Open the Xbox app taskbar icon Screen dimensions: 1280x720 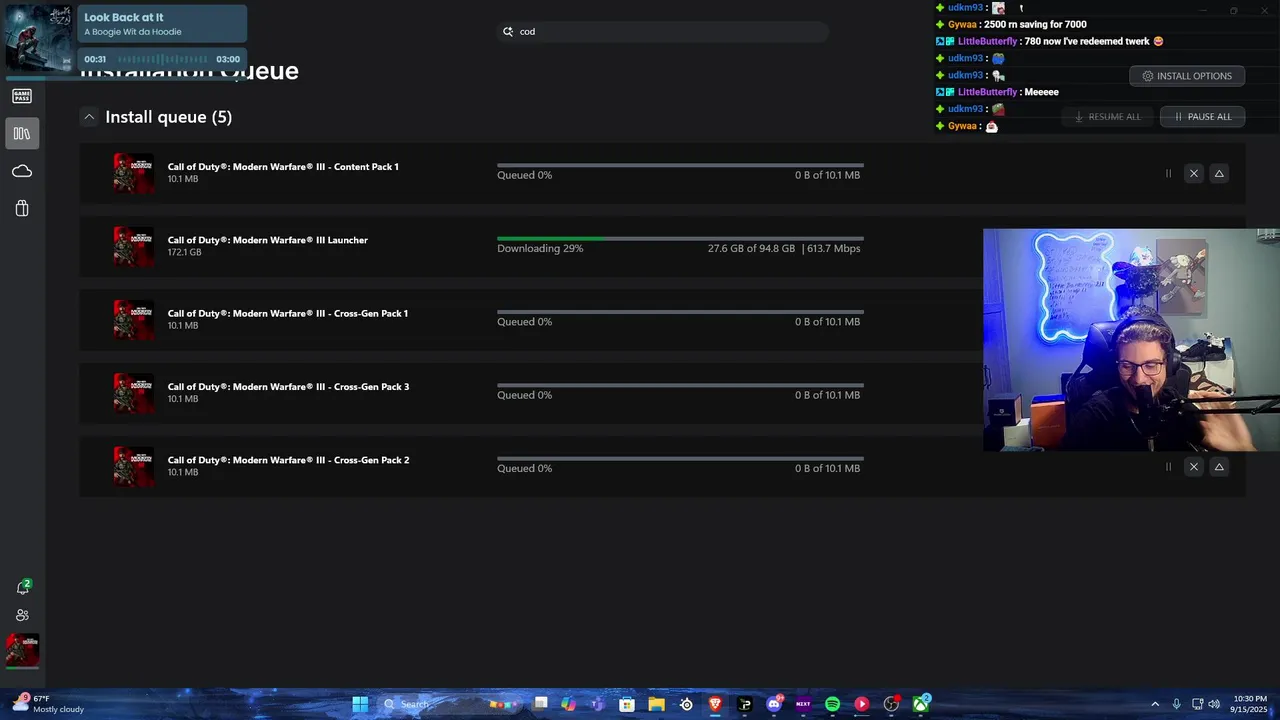920,704
